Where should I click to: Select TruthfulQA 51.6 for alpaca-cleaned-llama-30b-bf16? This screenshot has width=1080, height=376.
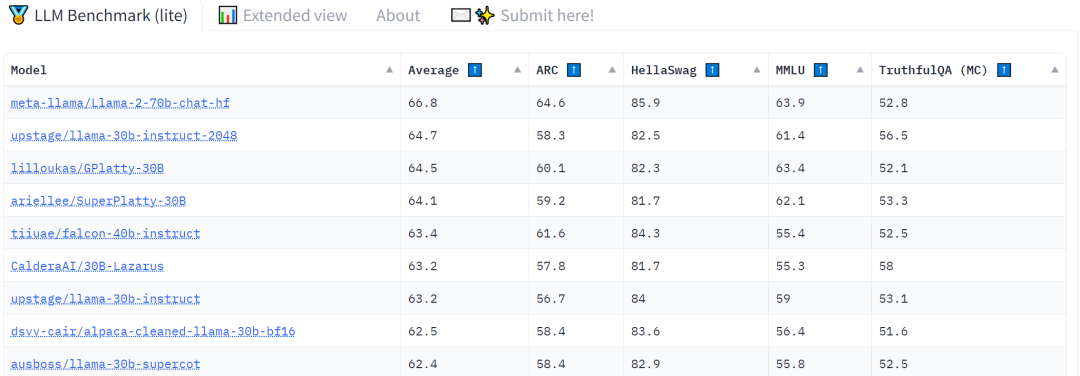[x=893, y=331]
